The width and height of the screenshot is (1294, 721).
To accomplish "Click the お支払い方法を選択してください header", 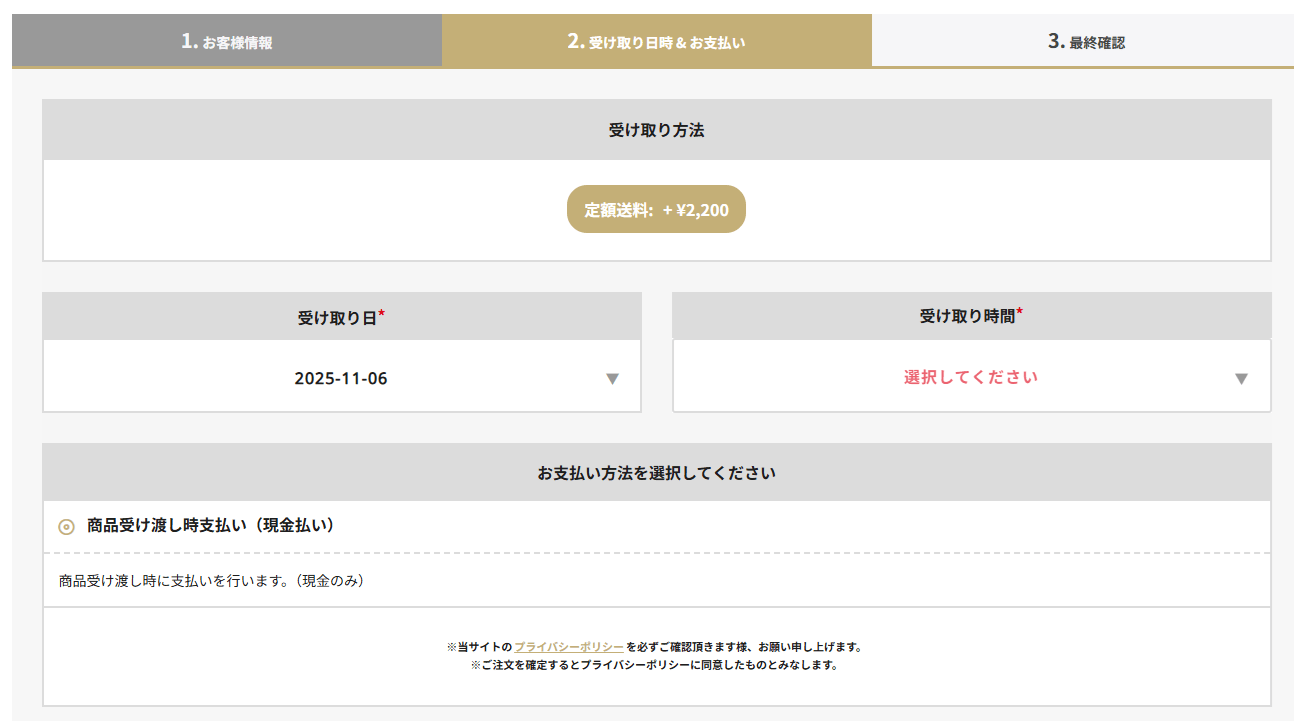I will tap(656, 472).
